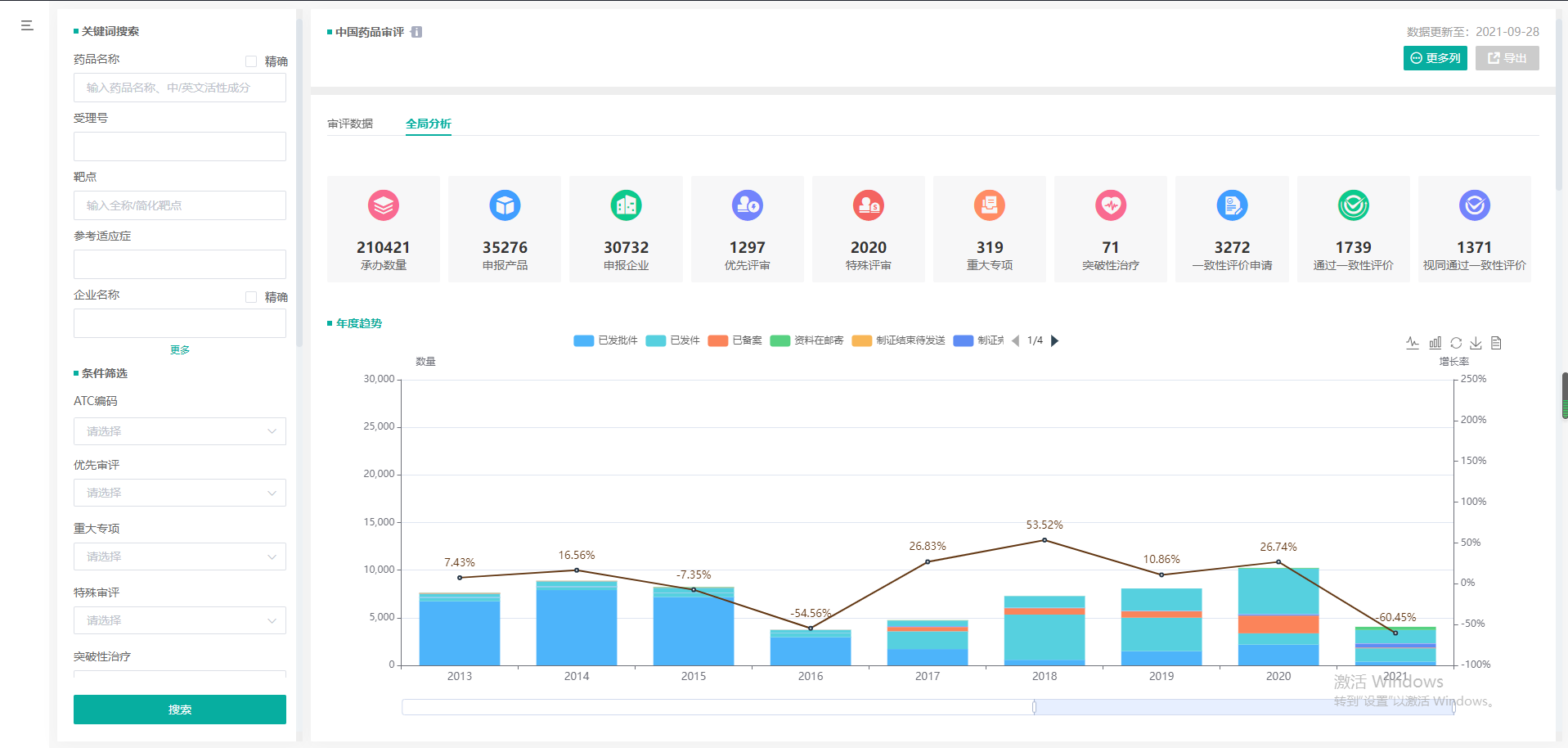Click the 承办数量 stack icon
1568x748 pixels.
(384, 205)
